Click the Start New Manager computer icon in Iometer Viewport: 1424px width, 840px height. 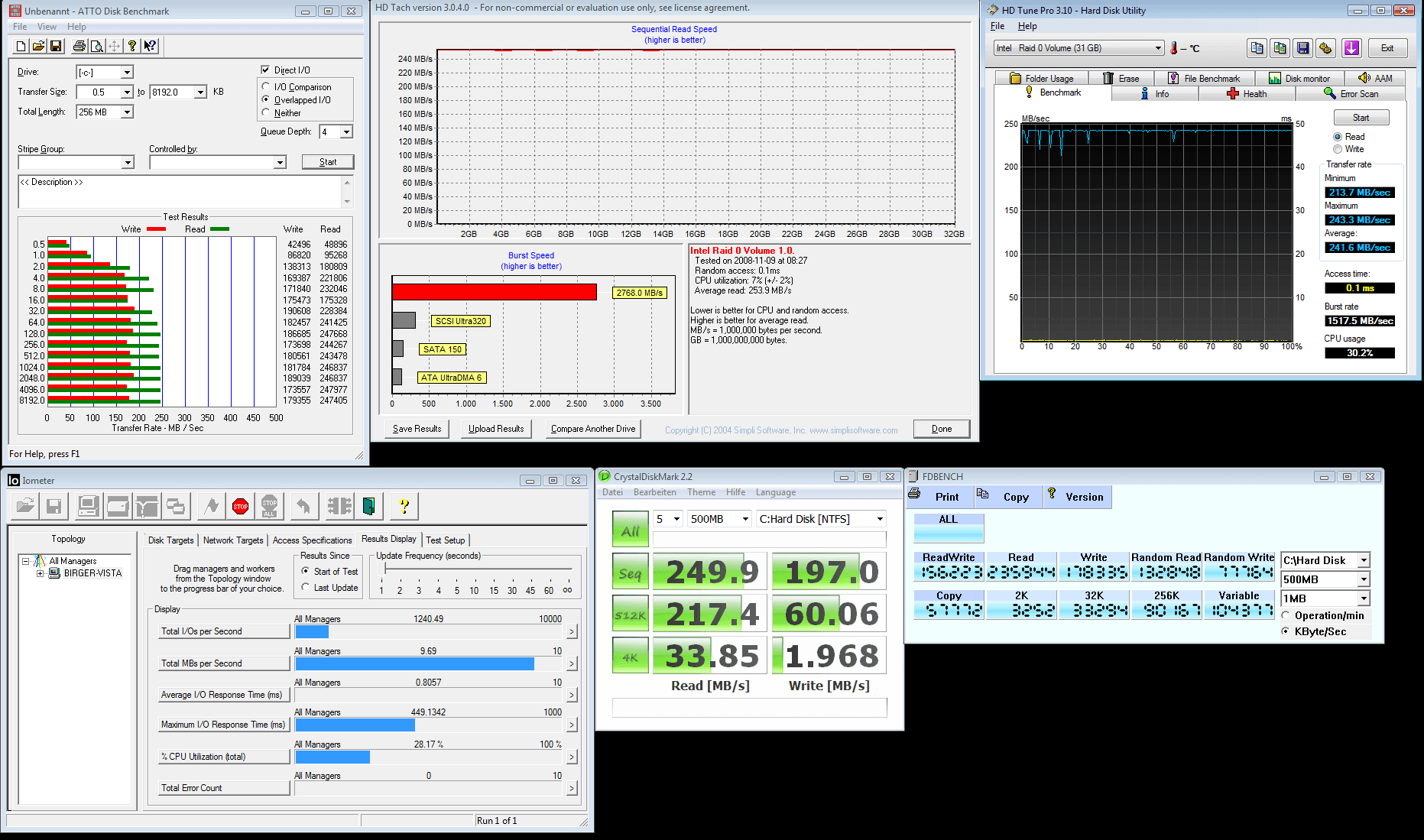click(88, 506)
